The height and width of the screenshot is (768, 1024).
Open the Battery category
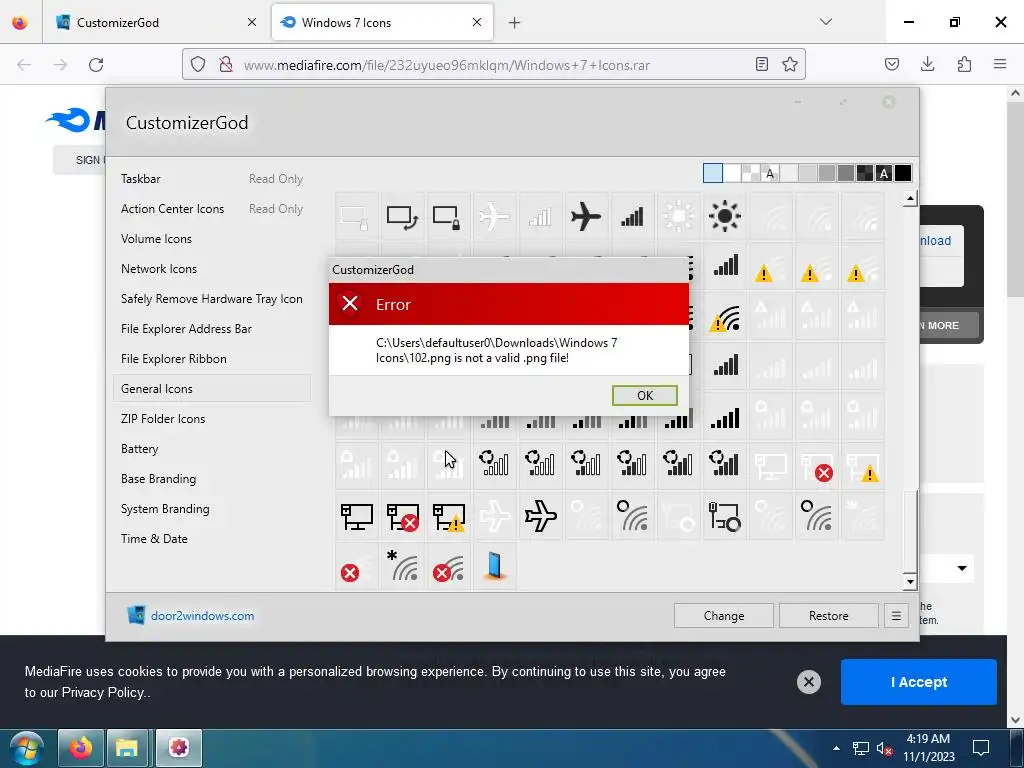[139, 449]
